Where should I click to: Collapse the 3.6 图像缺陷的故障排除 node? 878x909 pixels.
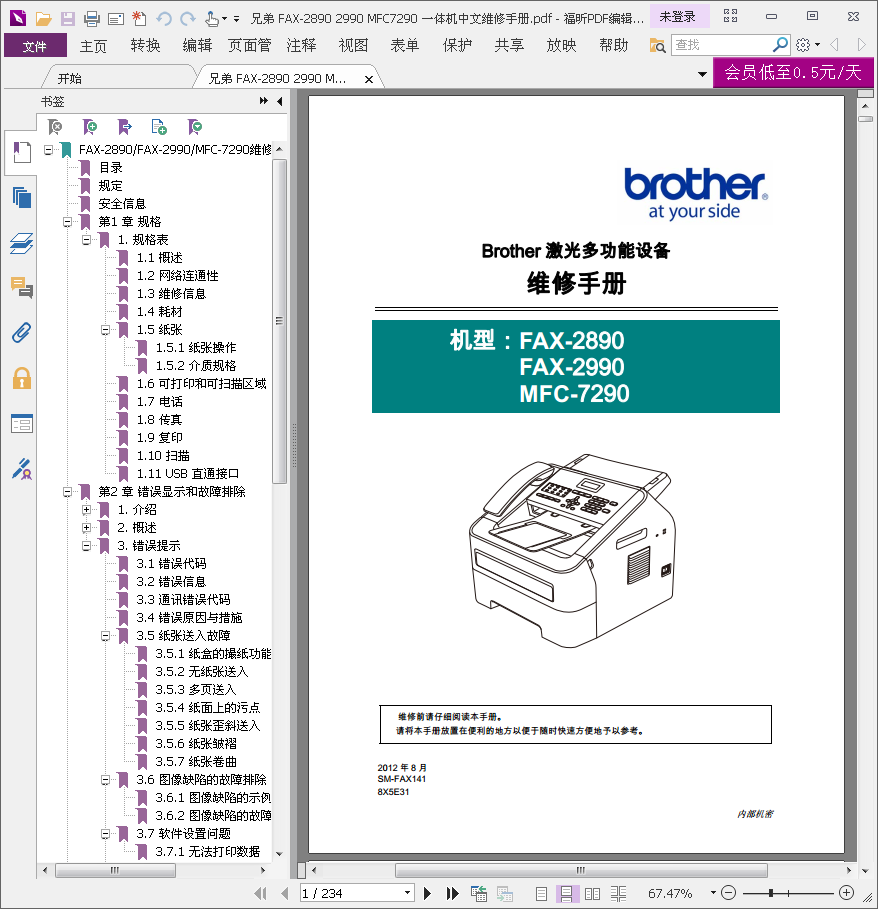[x=105, y=780]
